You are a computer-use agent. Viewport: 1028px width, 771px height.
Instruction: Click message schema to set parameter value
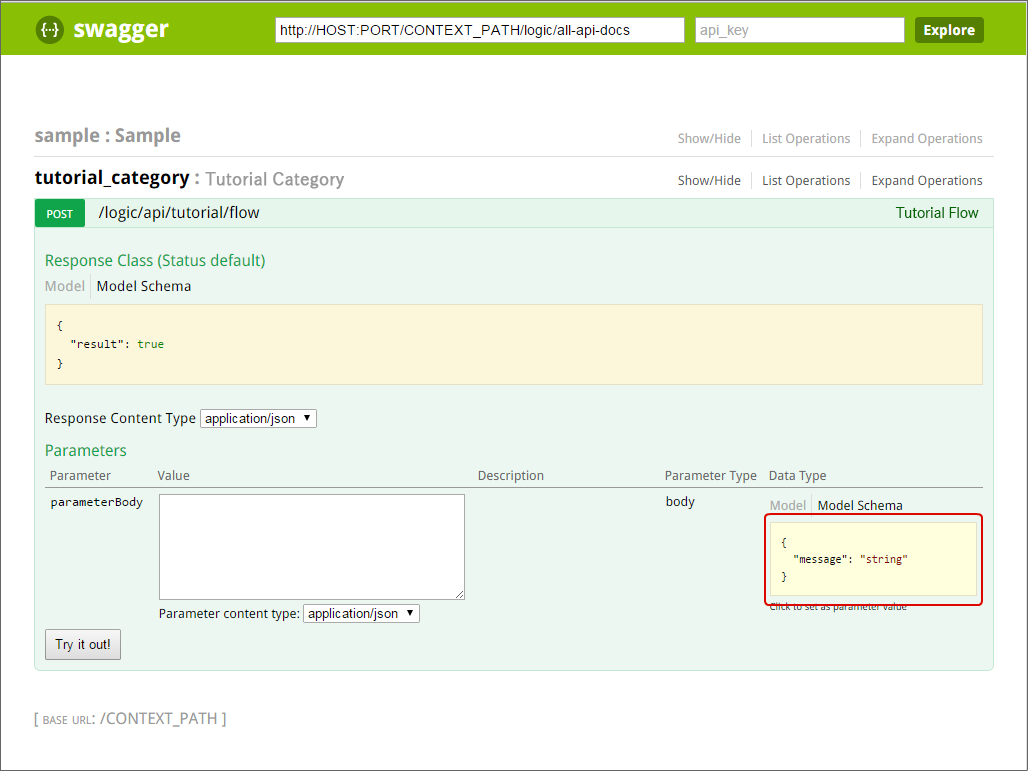873,559
